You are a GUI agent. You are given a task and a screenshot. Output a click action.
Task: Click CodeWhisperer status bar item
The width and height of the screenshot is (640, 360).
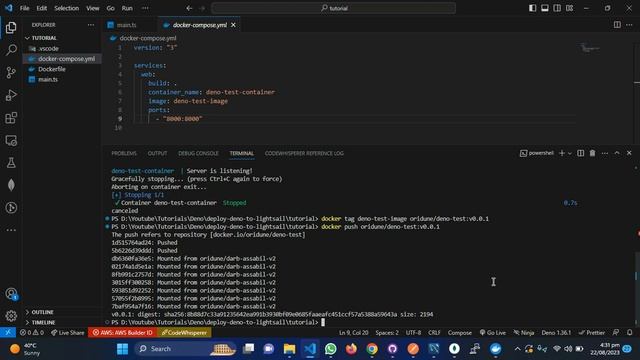[184, 333]
